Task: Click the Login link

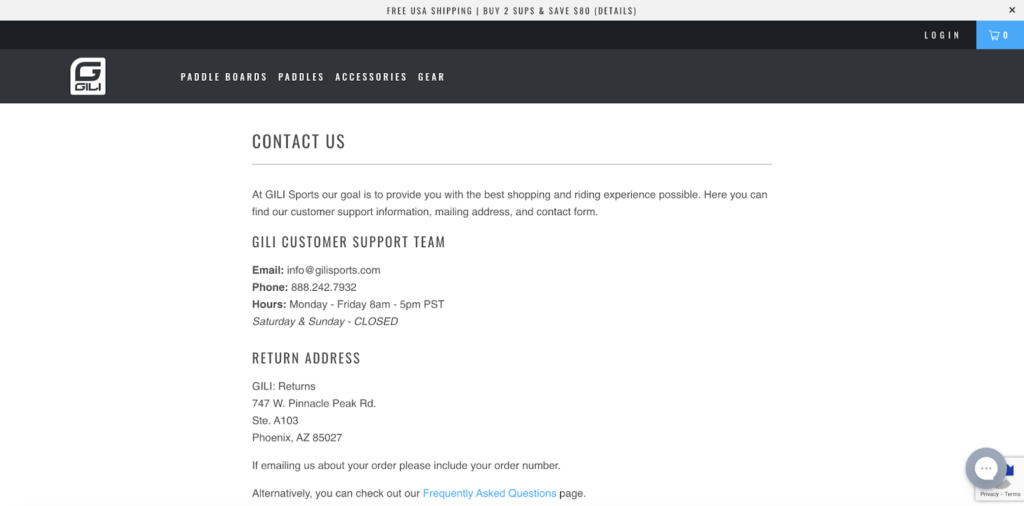Action: [x=942, y=35]
